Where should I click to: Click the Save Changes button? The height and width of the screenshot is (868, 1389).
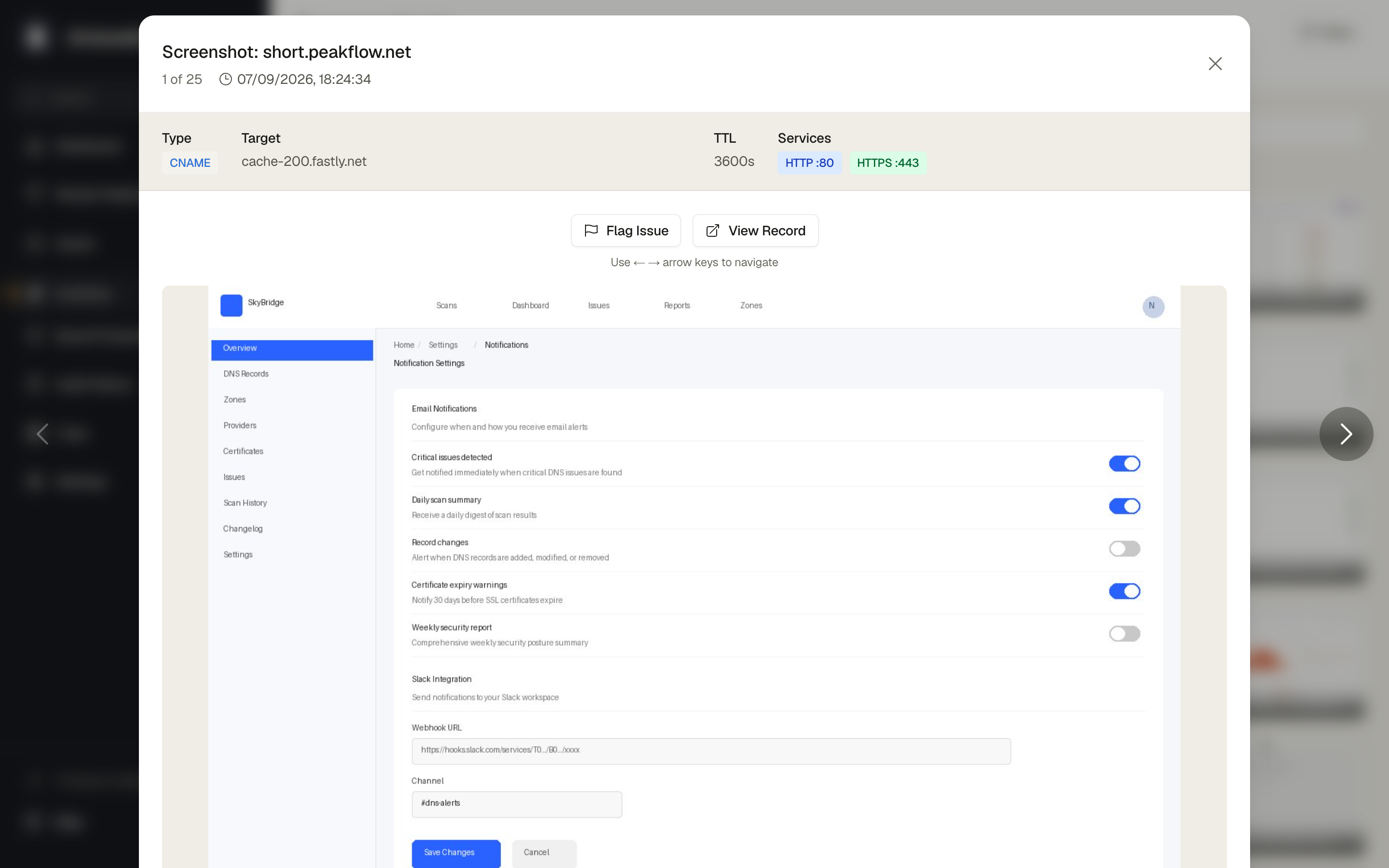456,853
